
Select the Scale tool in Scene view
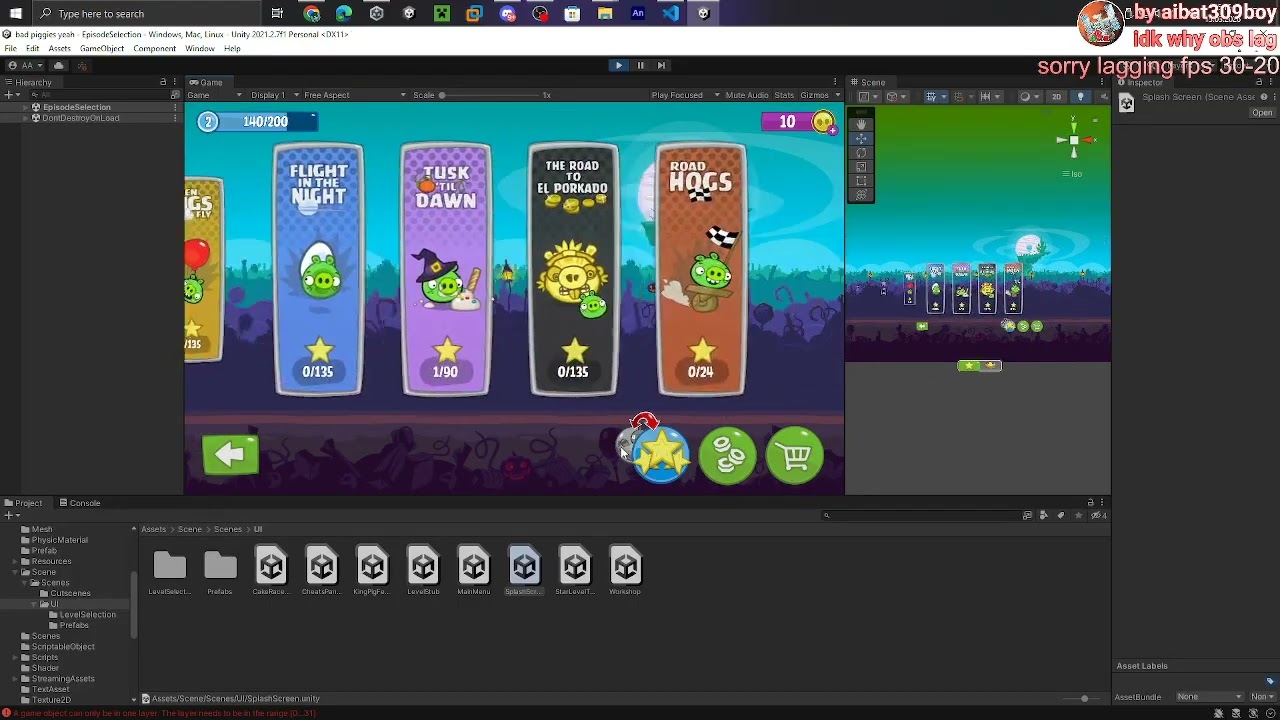point(861,167)
